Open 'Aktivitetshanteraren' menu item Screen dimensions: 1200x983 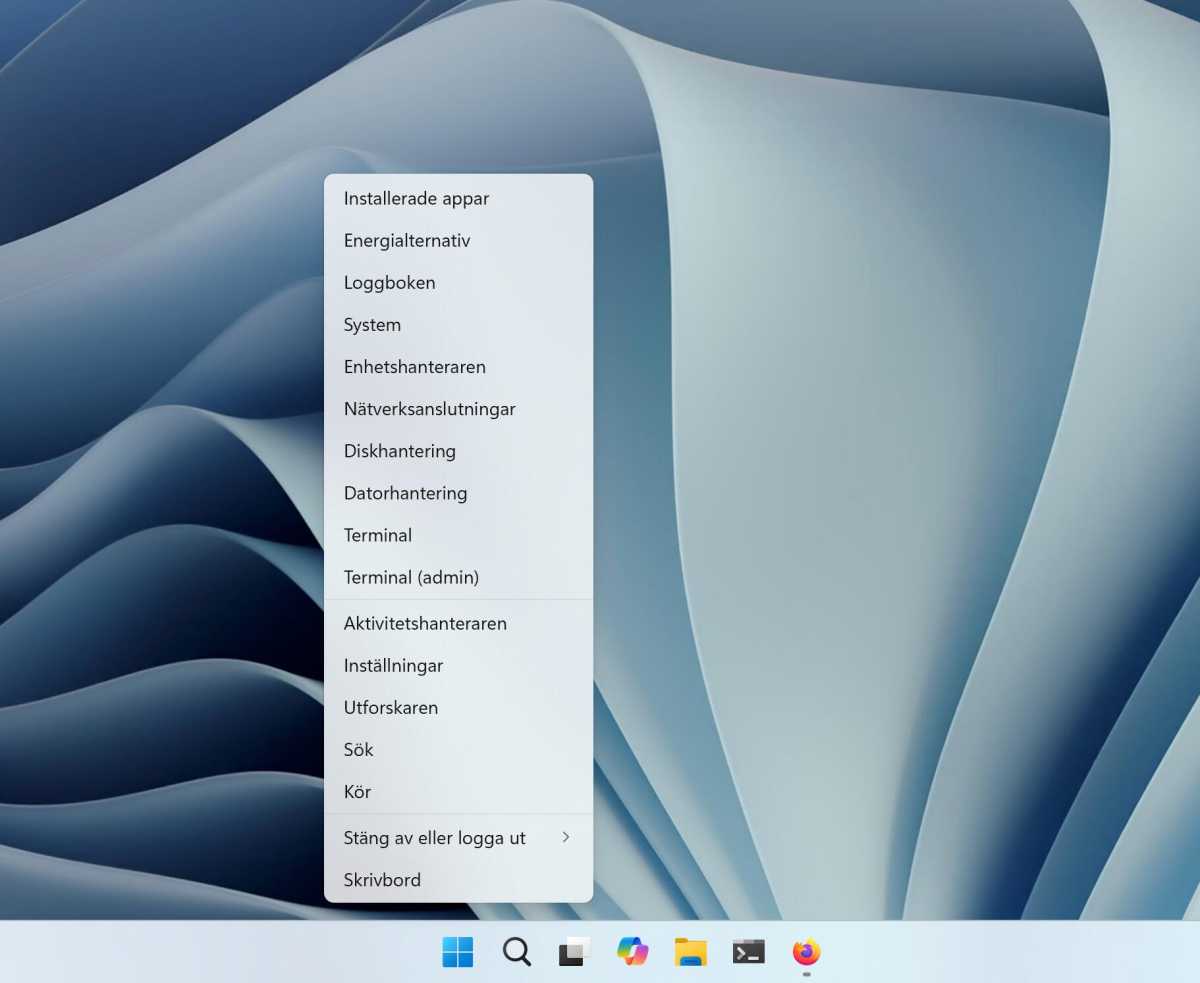(425, 623)
